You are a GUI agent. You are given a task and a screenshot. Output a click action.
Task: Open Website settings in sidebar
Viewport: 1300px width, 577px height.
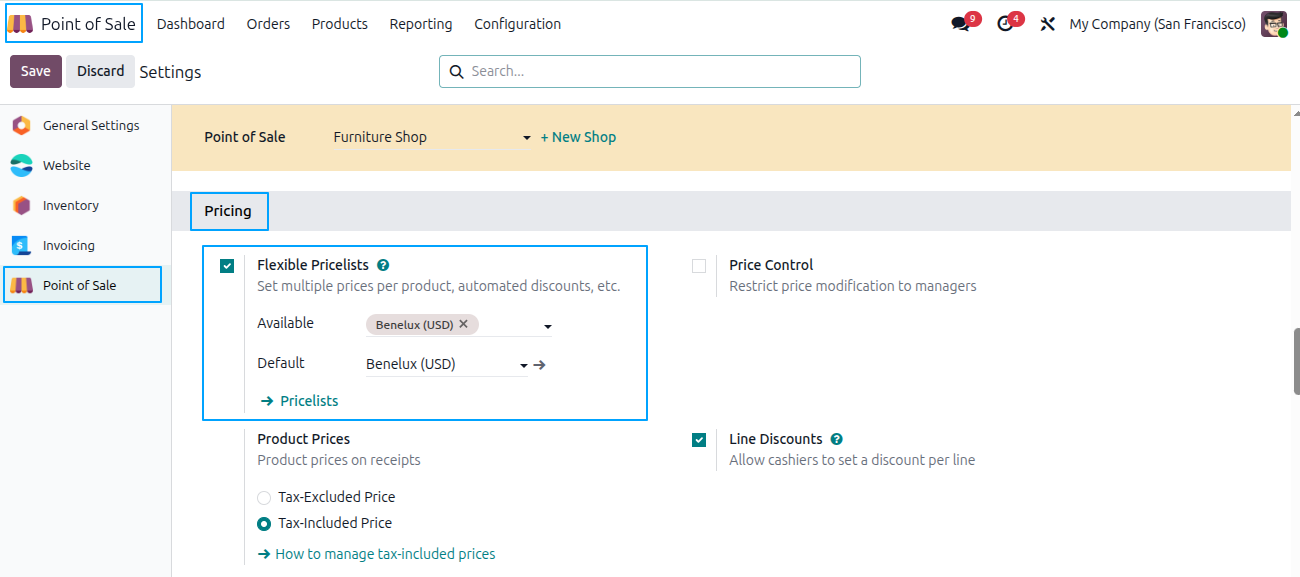click(x=83, y=166)
